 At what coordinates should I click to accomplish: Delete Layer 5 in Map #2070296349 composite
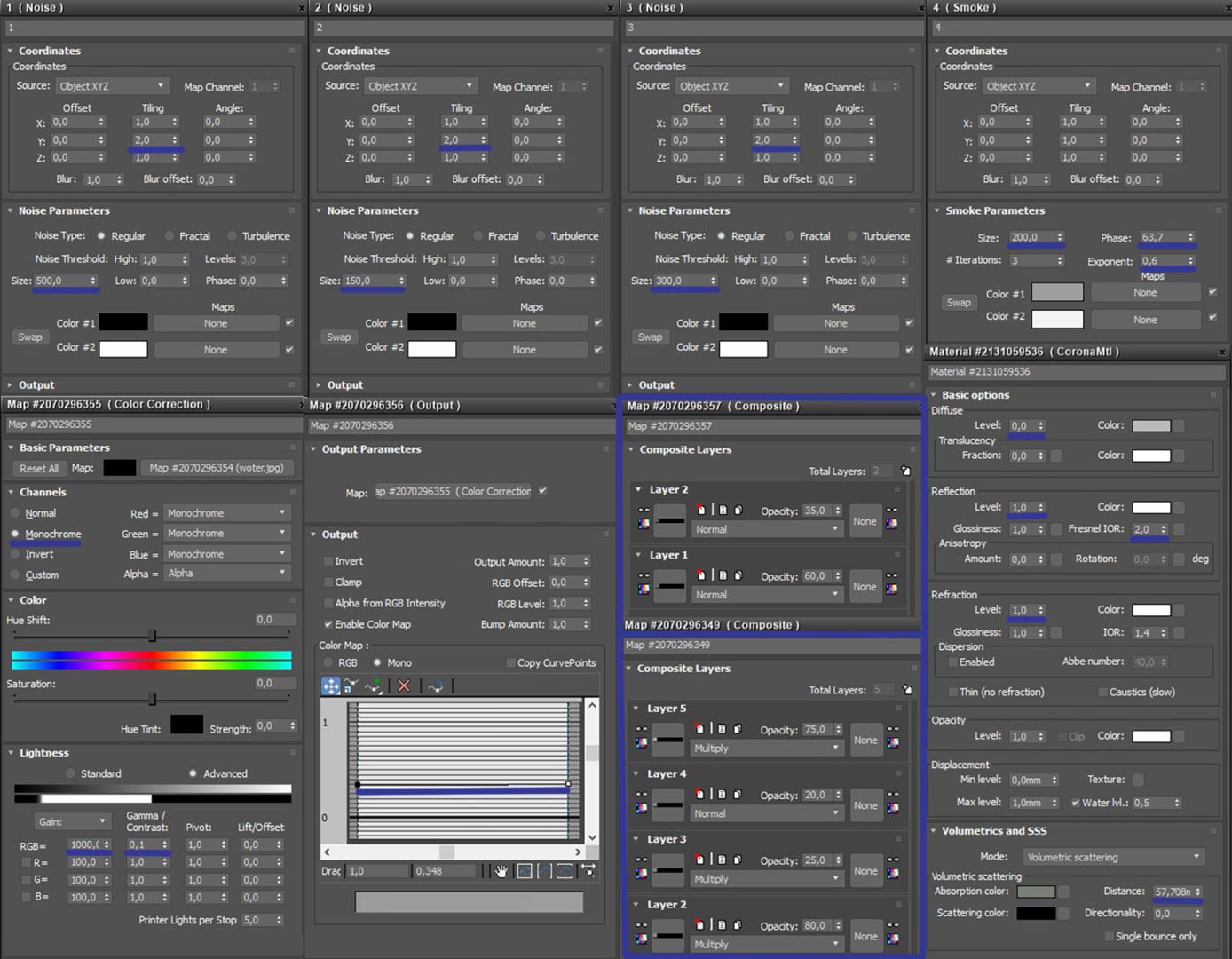pos(700,729)
